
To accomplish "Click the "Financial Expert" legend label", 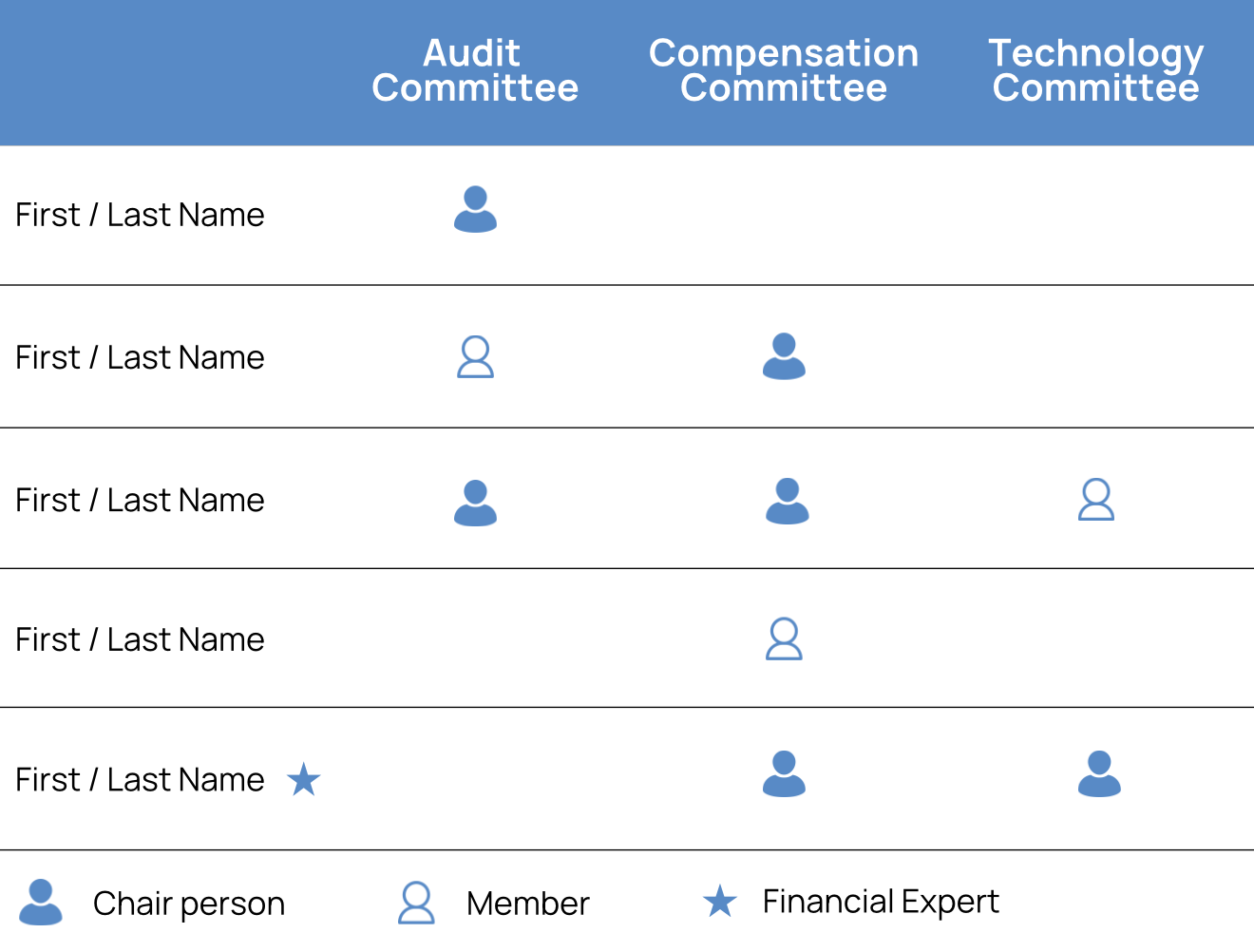I will click(881, 902).
